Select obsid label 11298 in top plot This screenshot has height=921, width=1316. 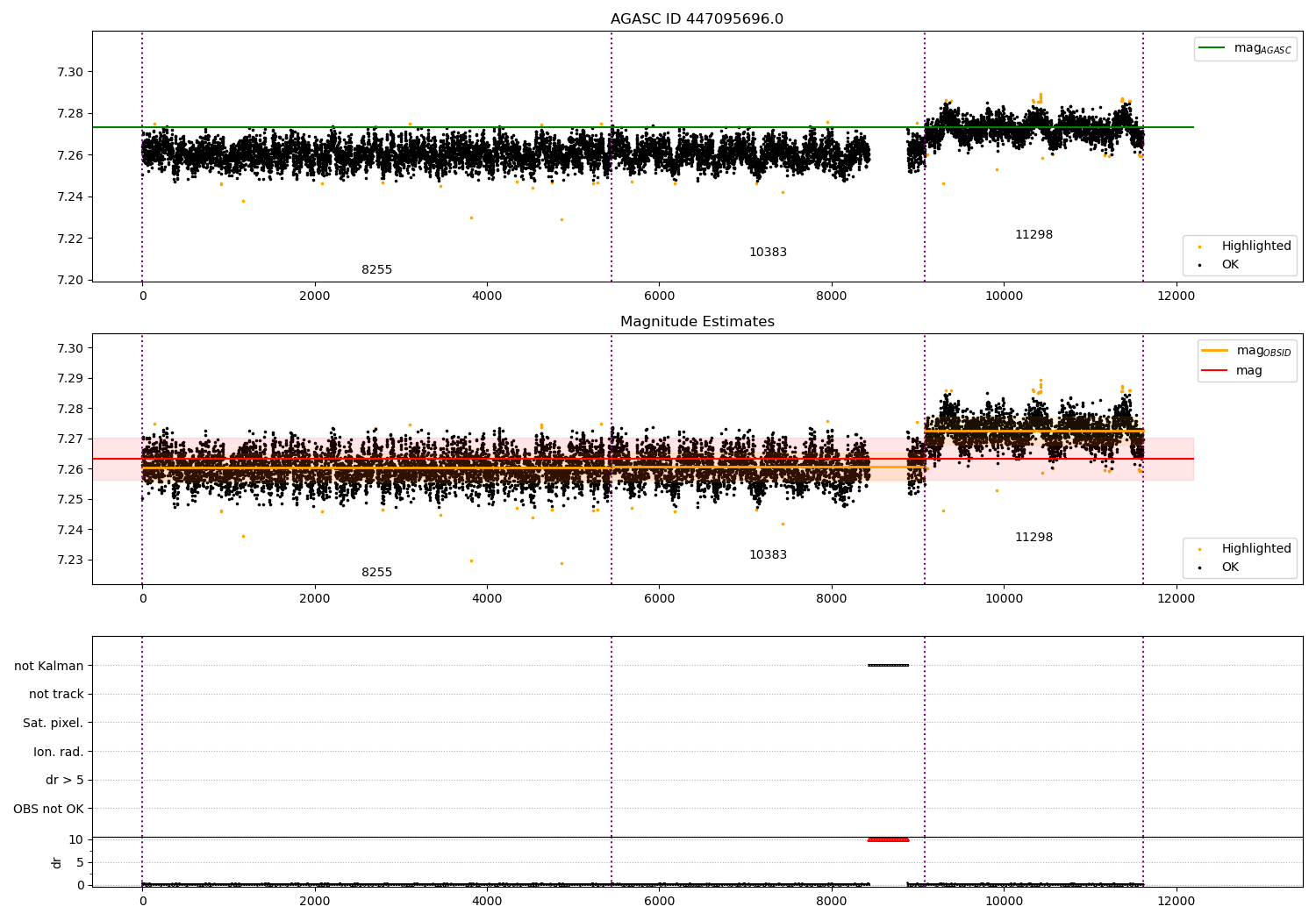point(1033,235)
